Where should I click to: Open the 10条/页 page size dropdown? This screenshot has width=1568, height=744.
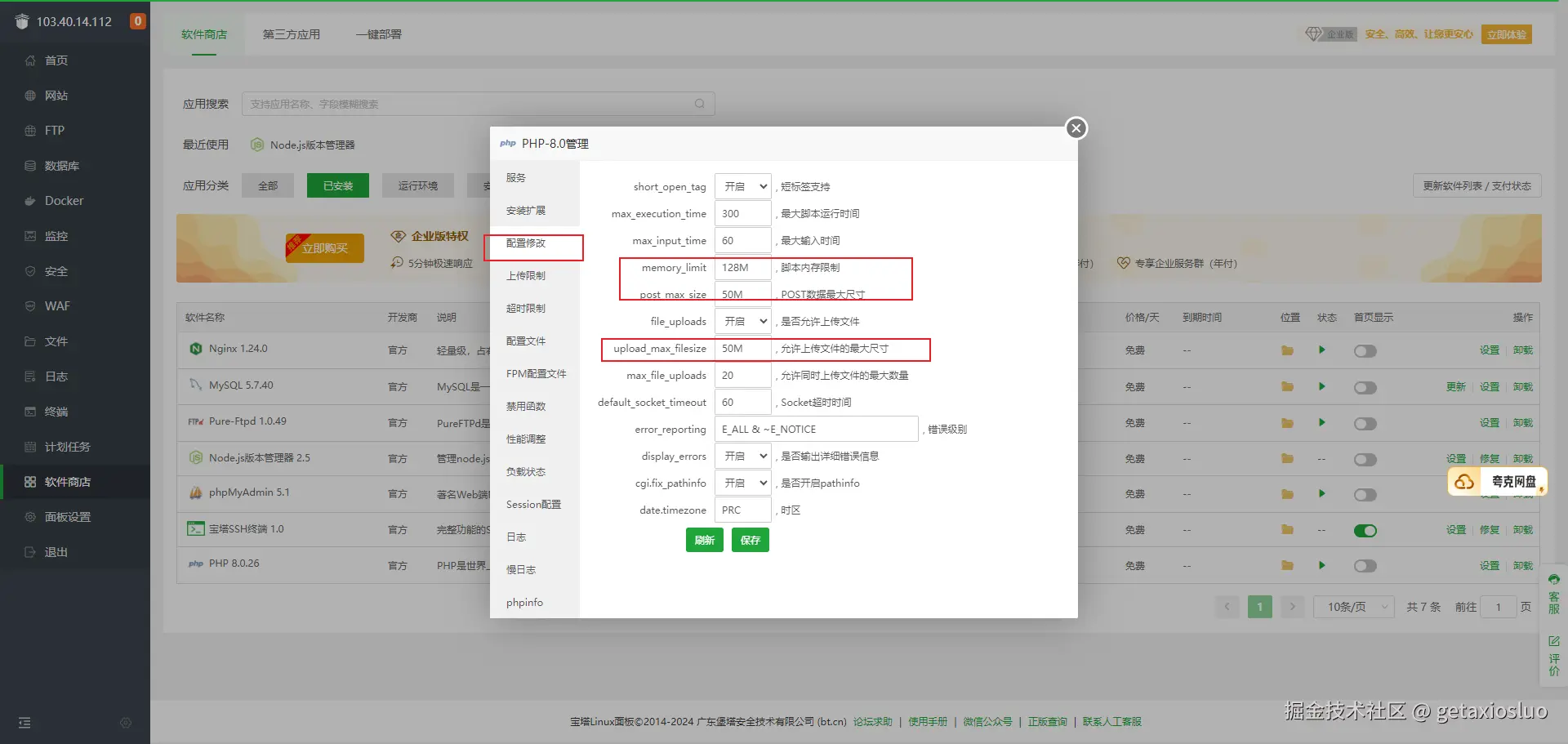(x=1354, y=607)
